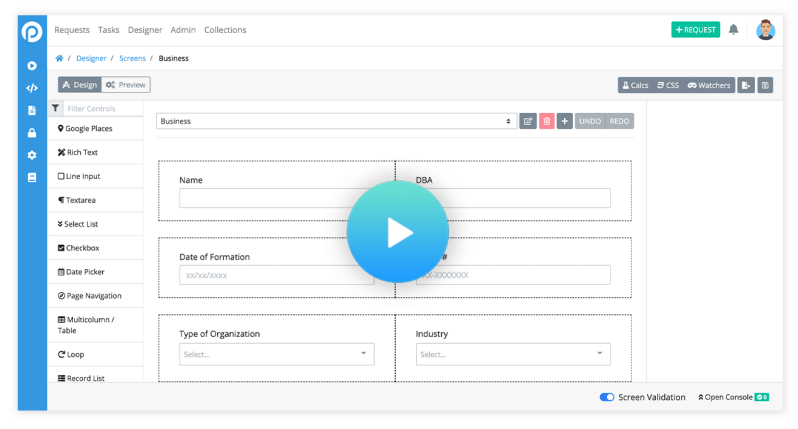Open the CSS editor
Screen dimensions: 798x429
coord(668,85)
